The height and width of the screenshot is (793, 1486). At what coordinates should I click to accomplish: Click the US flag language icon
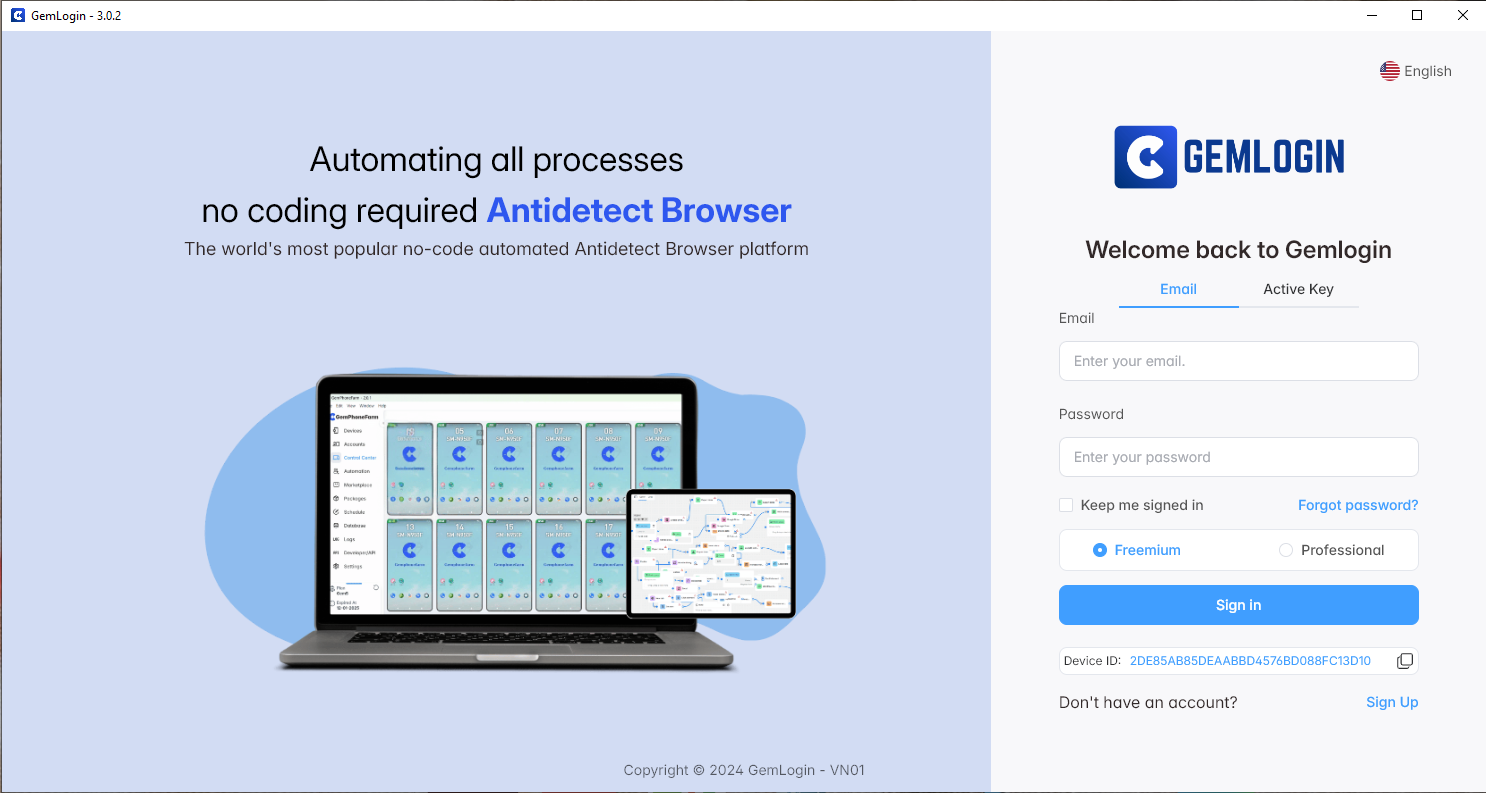tap(1389, 71)
